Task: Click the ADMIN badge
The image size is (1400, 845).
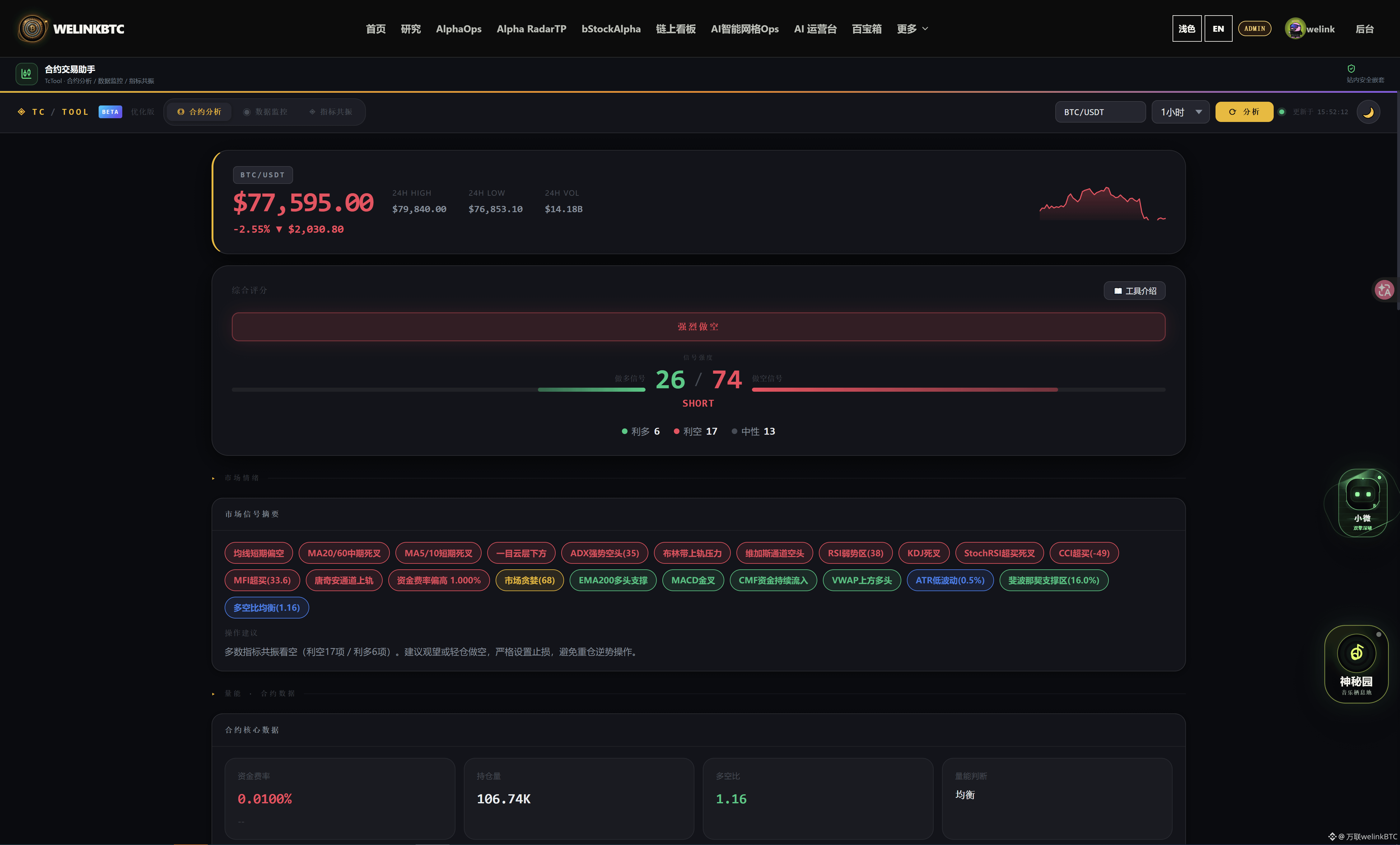Action: pyautogui.click(x=1254, y=28)
